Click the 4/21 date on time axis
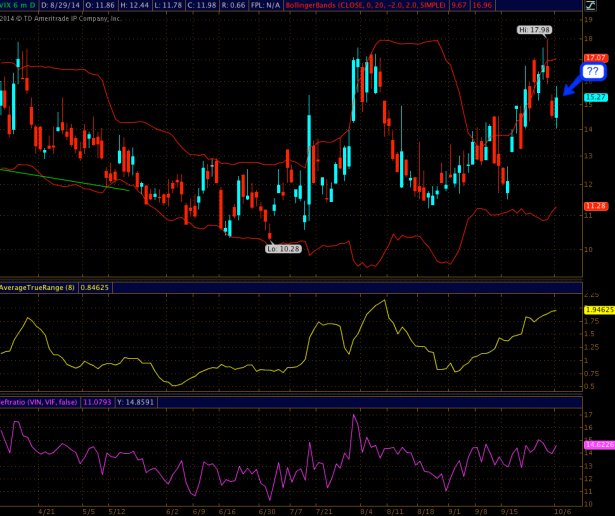 (45, 509)
